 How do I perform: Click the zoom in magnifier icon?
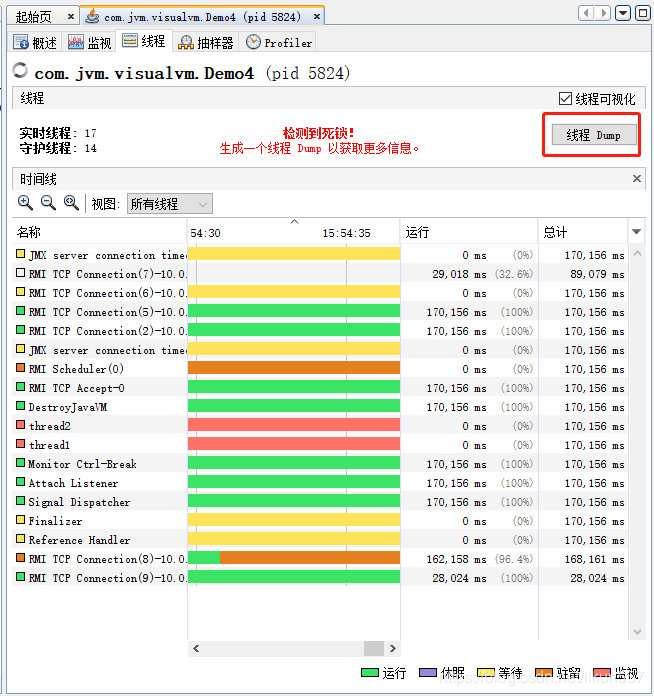click(25, 203)
